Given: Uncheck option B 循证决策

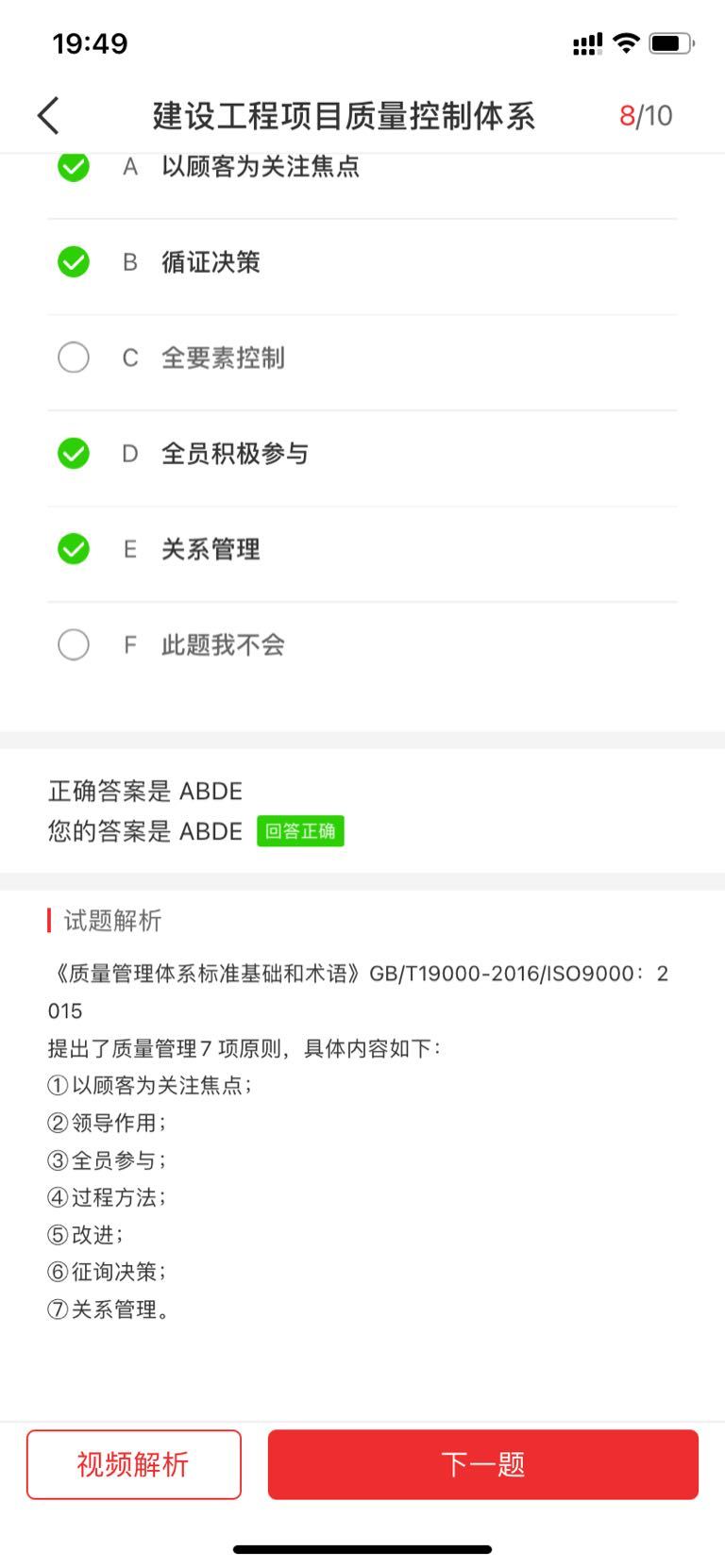Looking at the screenshot, I should [74, 261].
